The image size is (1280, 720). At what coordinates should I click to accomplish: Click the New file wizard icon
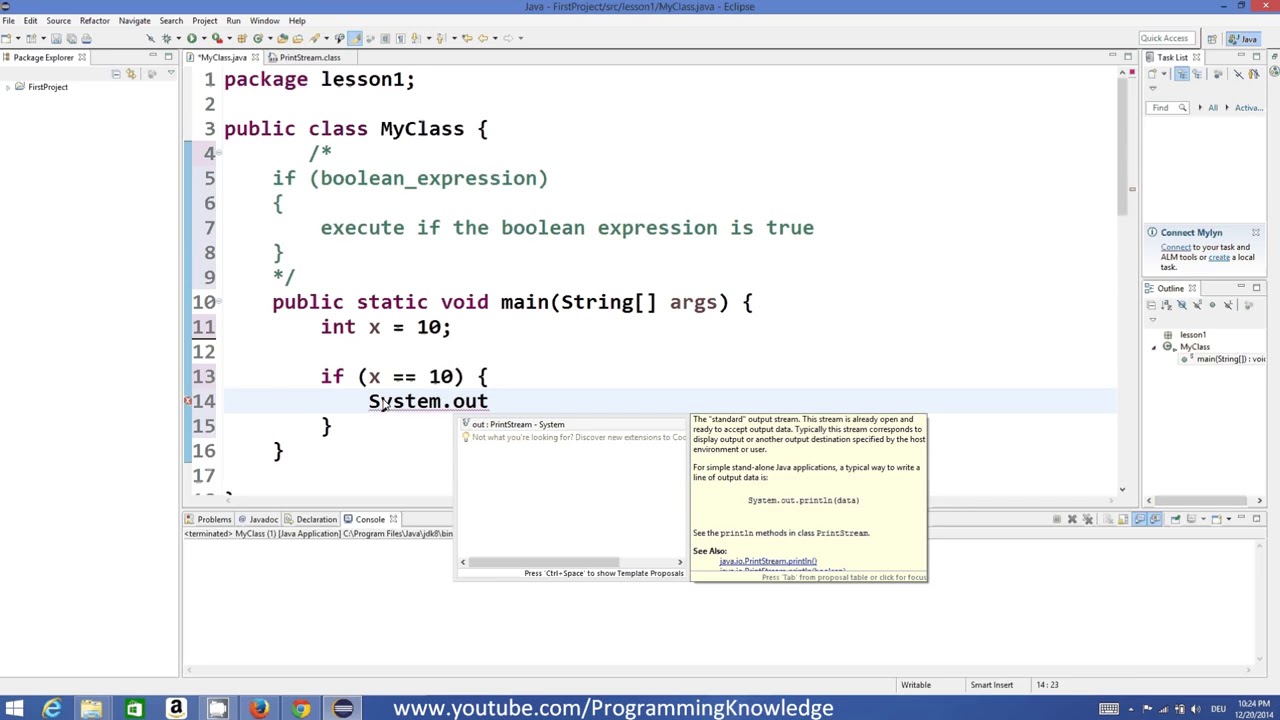click(7, 38)
